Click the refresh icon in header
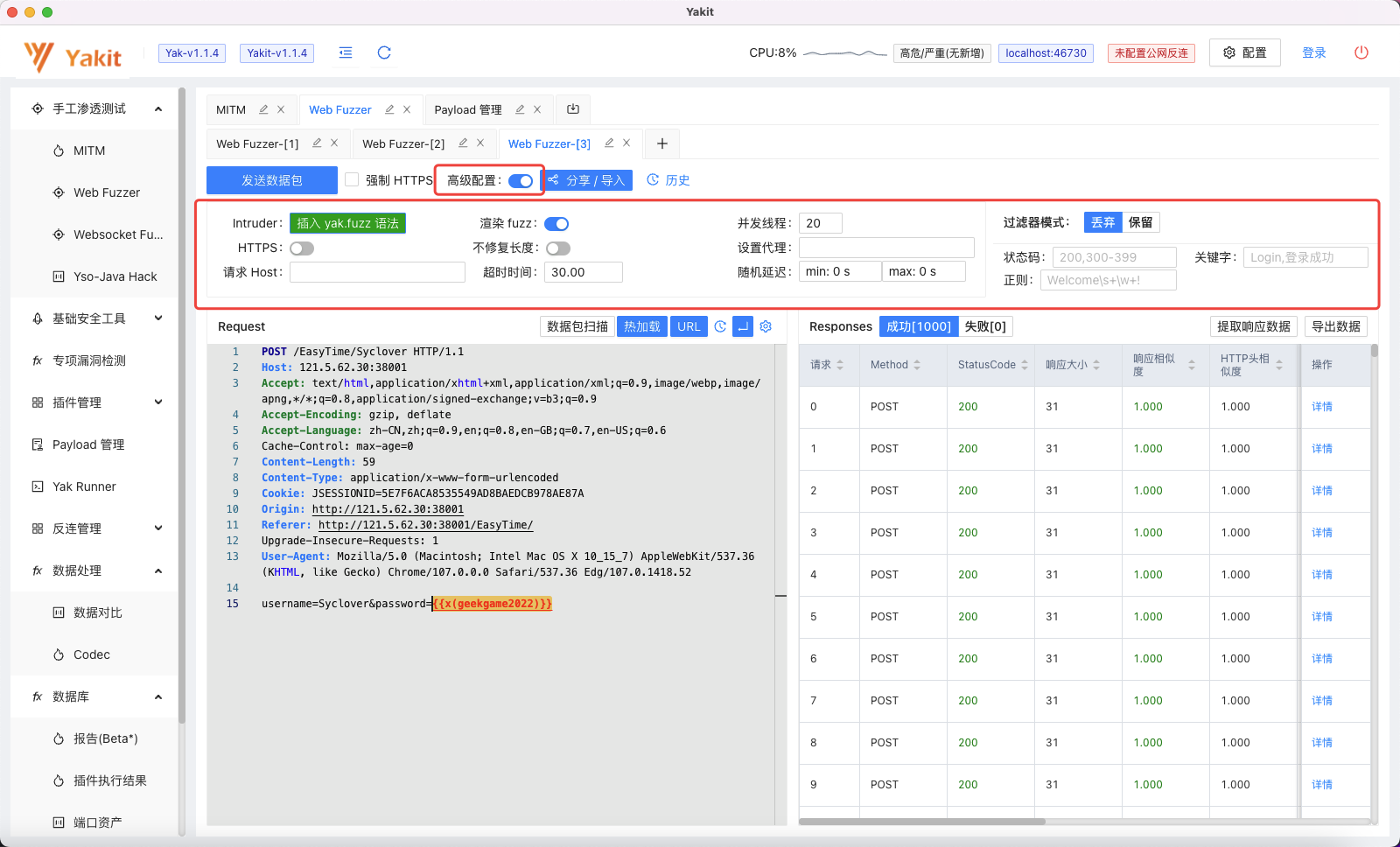Viewport: 1400px width, 847px height. click(x=384, y=52)
